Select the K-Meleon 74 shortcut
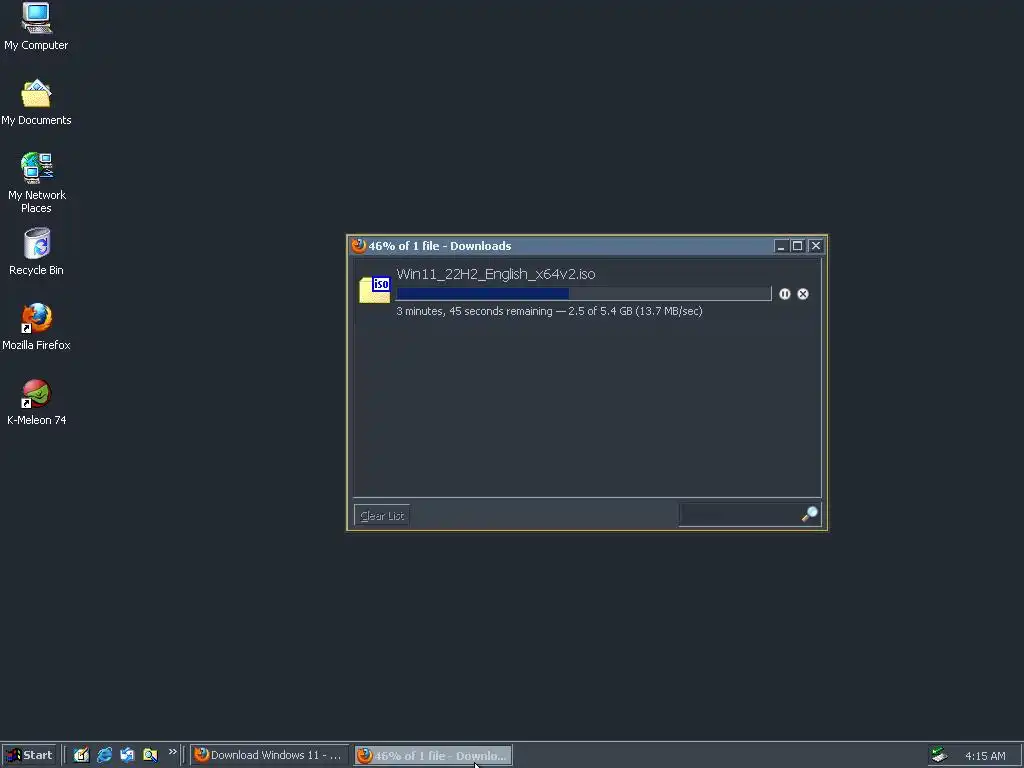Screen dimensions: 1024x768 [36, 402]
